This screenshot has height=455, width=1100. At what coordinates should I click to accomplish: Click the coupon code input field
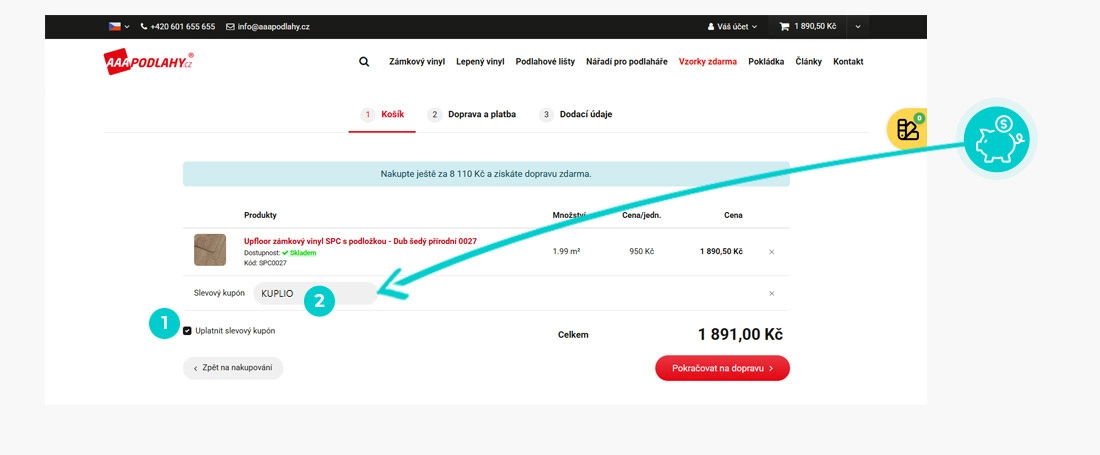pos(315,293)
